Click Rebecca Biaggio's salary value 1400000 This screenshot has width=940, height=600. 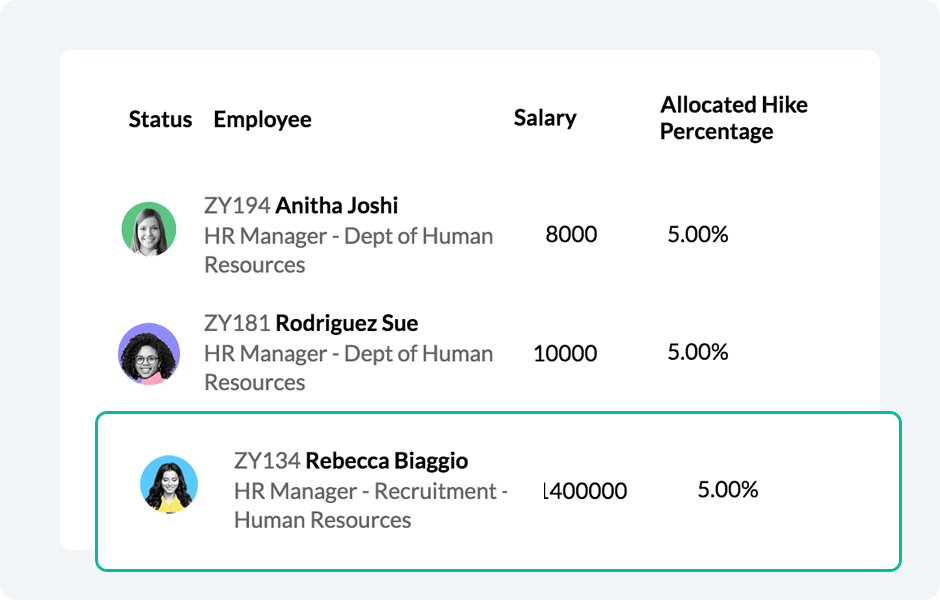tap(585, 491)
